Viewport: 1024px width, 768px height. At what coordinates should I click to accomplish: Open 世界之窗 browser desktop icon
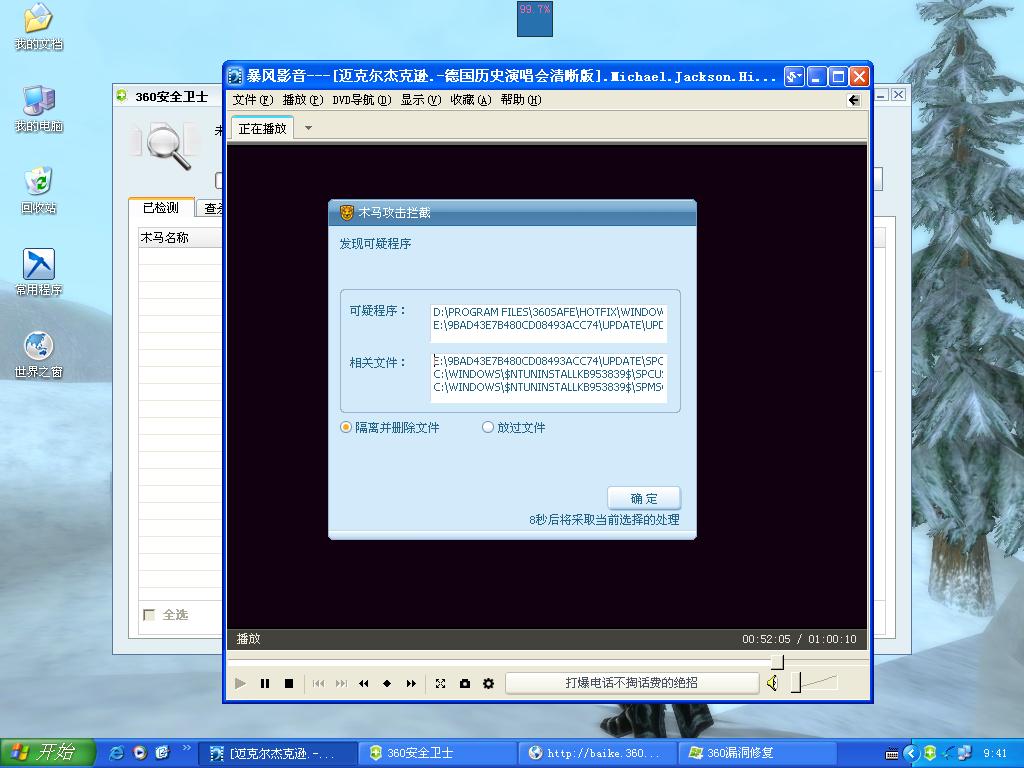click(x=39, y=355)
